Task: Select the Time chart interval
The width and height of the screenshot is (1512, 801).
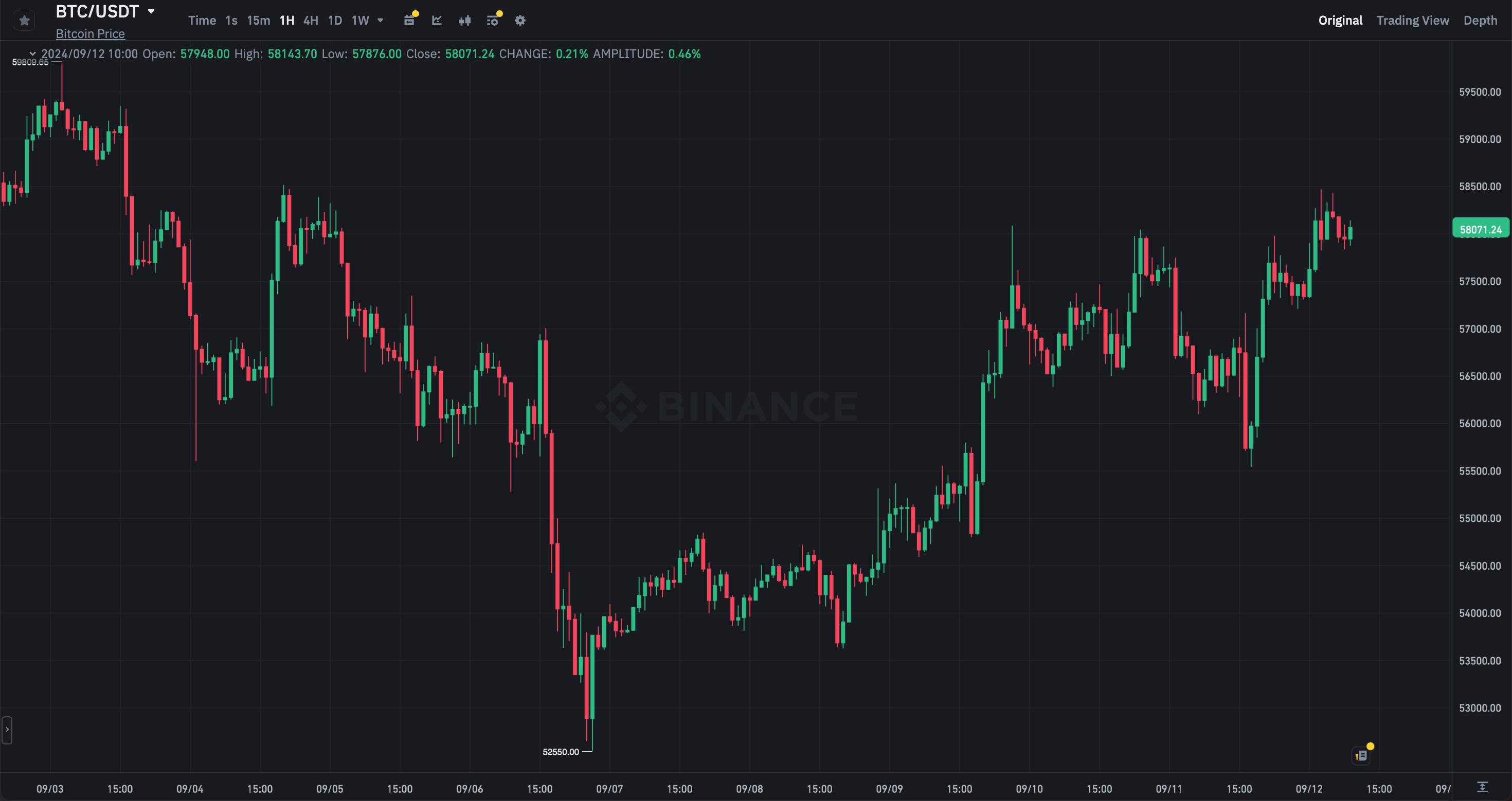Action: (x=202, y=21)
